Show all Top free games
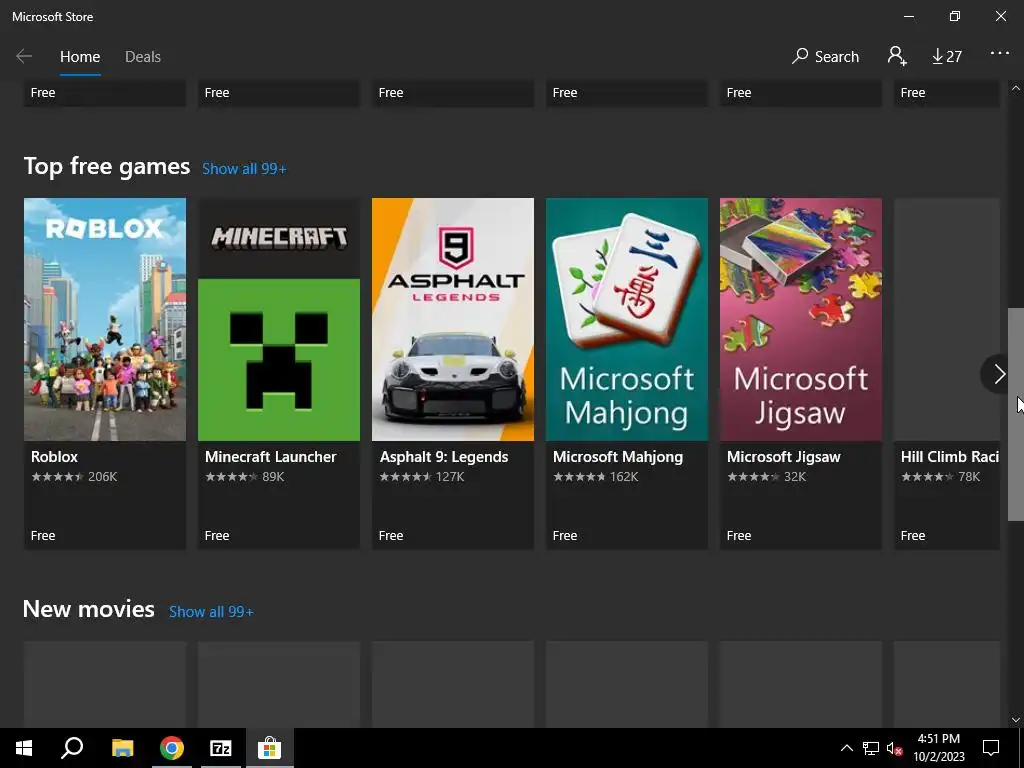Viewport: 1024px width, 768px height. [x=244, y=168]
